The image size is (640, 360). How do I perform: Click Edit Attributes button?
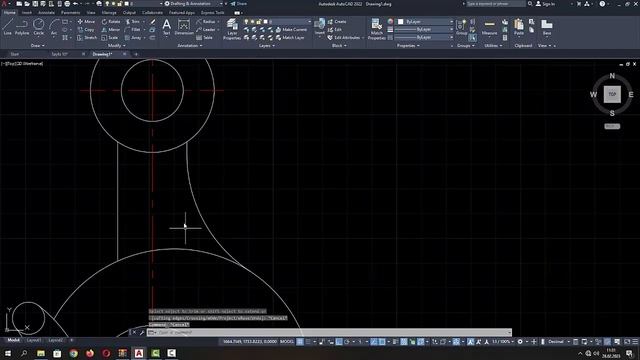pos(344,38)
